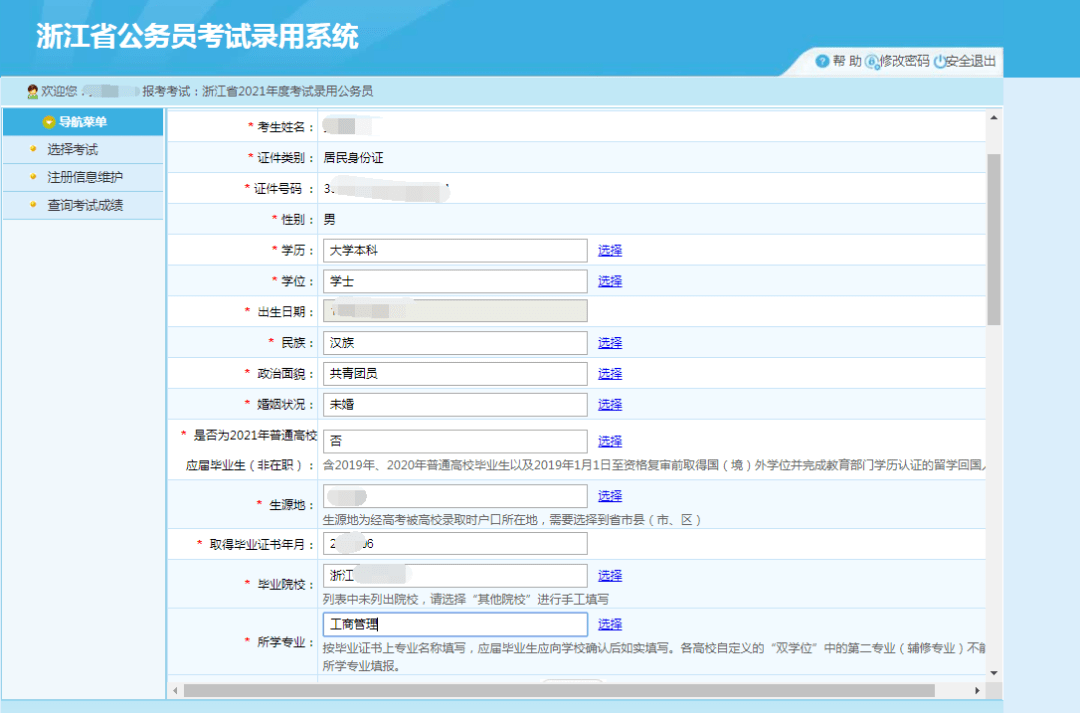The height and width of the screenshot is (713, 1080).
Task: Focus the 生源地 input field
Action: pos(455,496)
